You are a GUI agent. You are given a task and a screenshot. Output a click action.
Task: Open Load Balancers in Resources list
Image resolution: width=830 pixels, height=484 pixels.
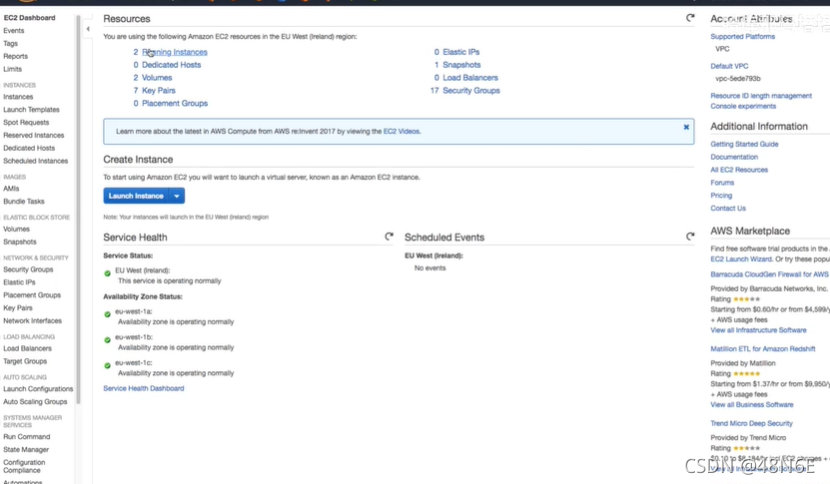click(x=470, y=77)
